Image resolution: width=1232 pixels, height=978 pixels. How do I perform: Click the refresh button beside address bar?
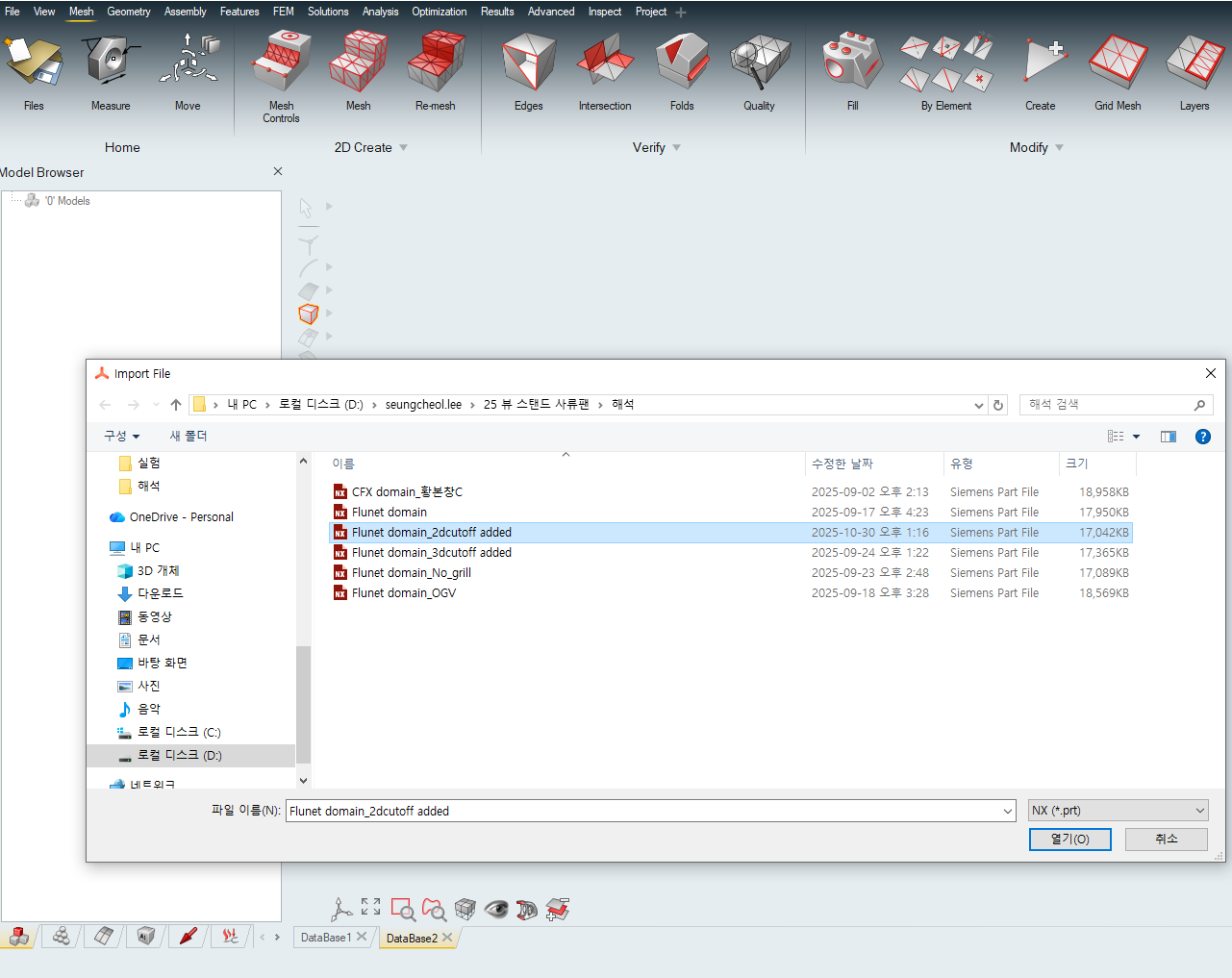pos(998,405)
